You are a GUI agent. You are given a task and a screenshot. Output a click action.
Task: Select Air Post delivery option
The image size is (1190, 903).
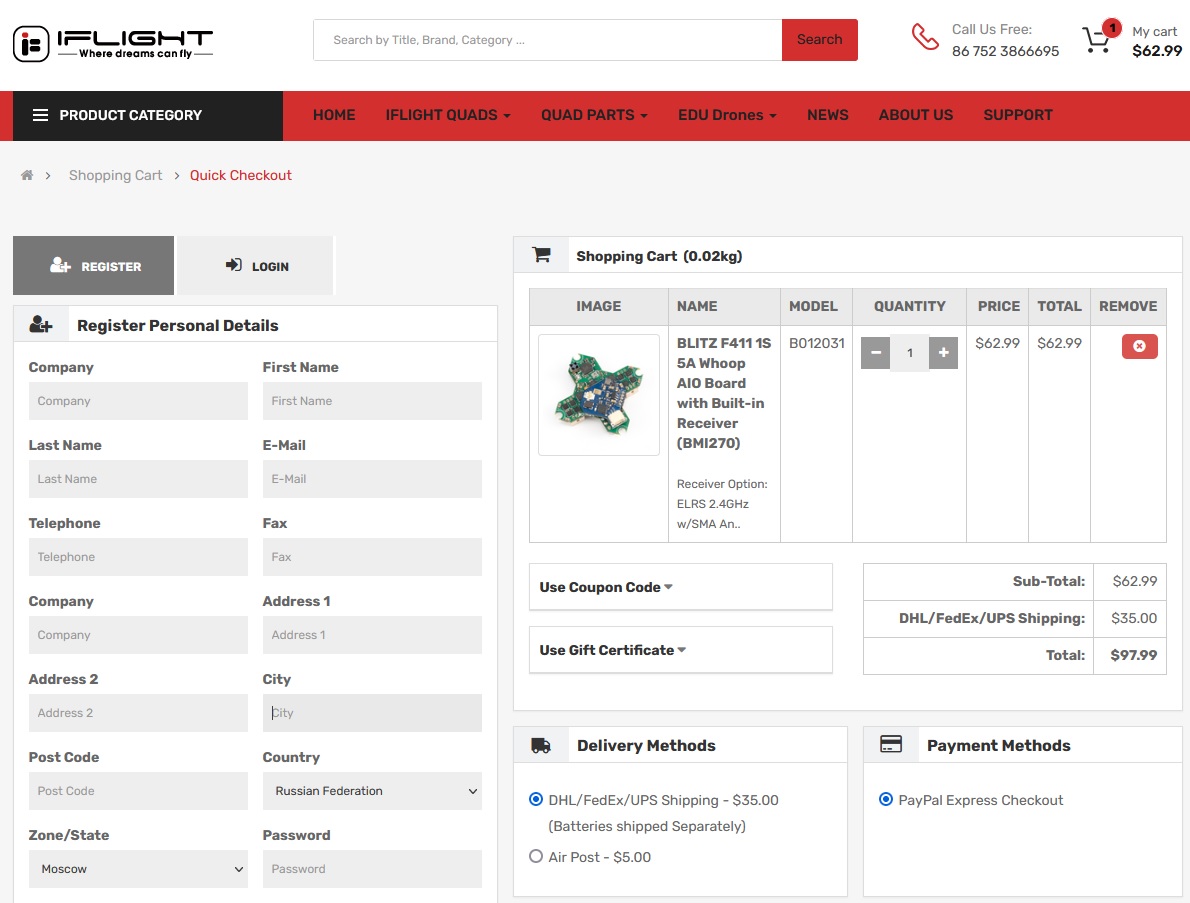click(536, 856)
